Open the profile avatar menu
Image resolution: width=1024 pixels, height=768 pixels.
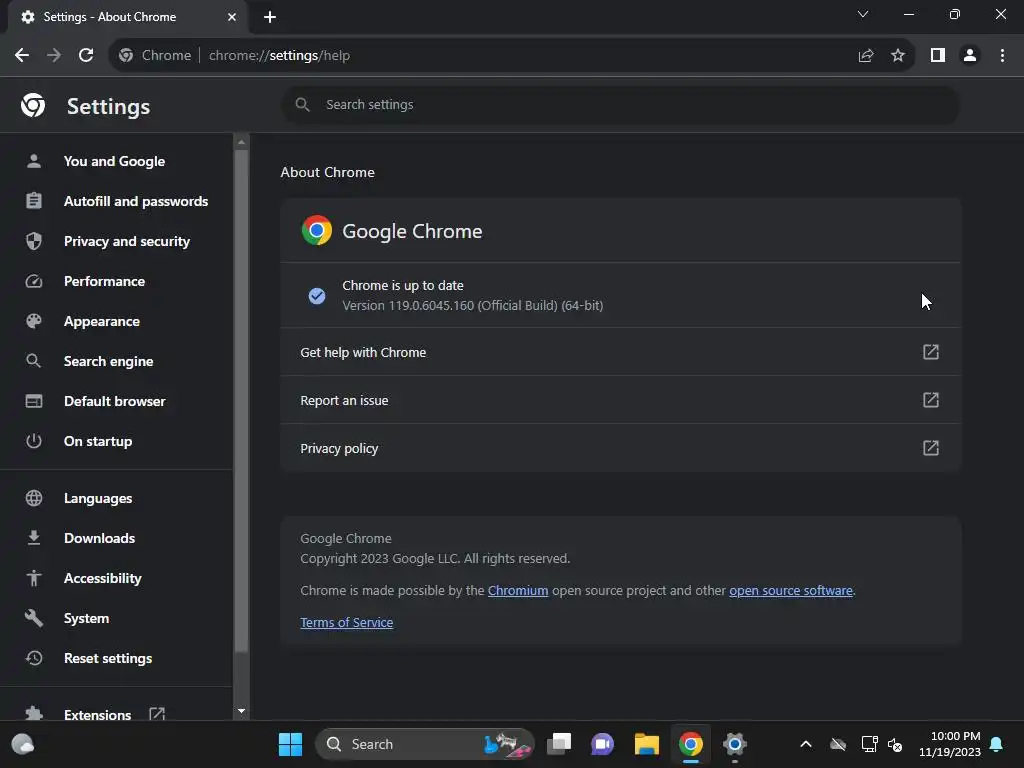coord(970,56)
